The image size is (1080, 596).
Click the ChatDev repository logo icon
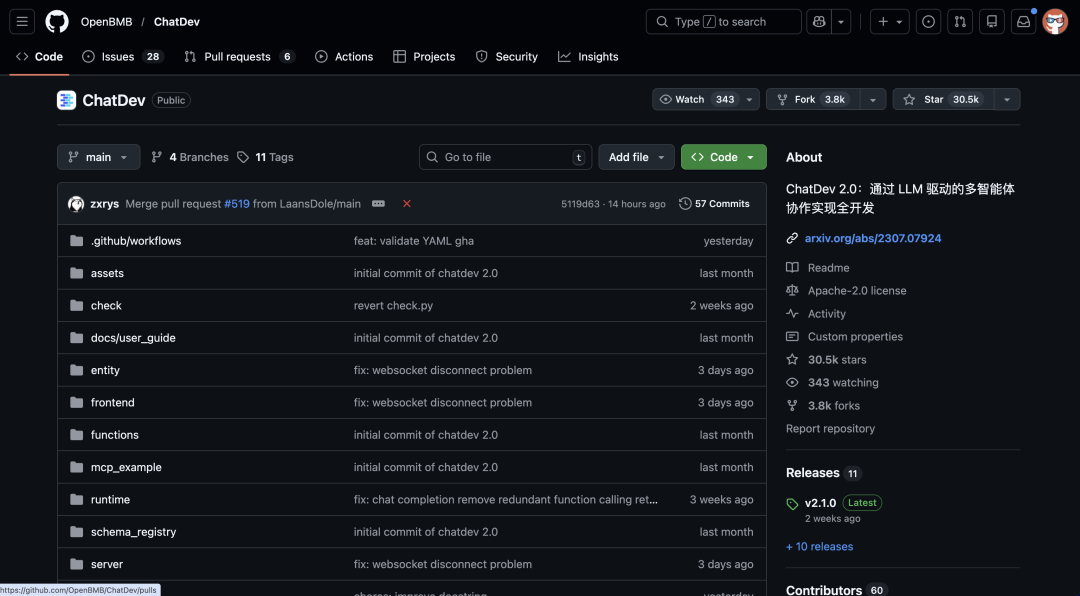click(x=66, y=100)
